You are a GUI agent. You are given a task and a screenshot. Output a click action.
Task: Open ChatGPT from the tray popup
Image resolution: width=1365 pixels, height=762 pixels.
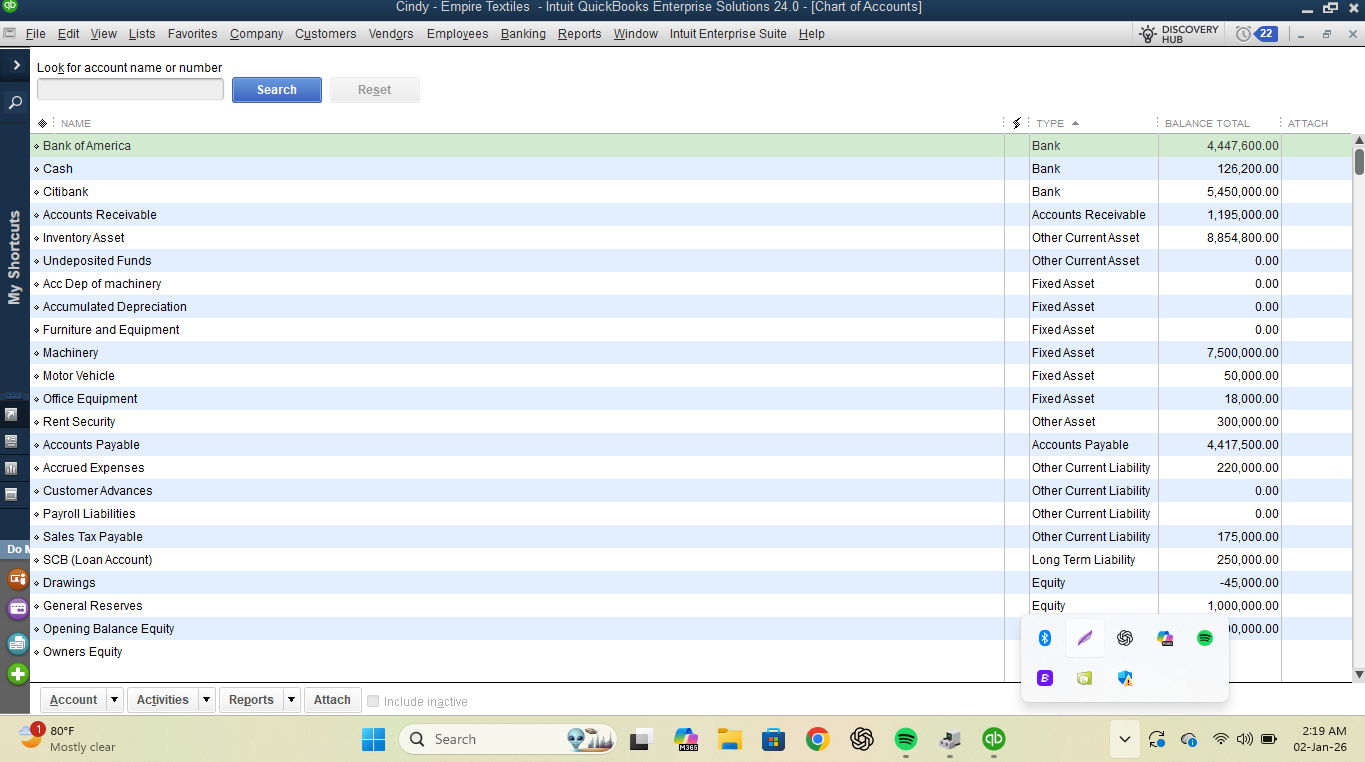point(1125,638)
